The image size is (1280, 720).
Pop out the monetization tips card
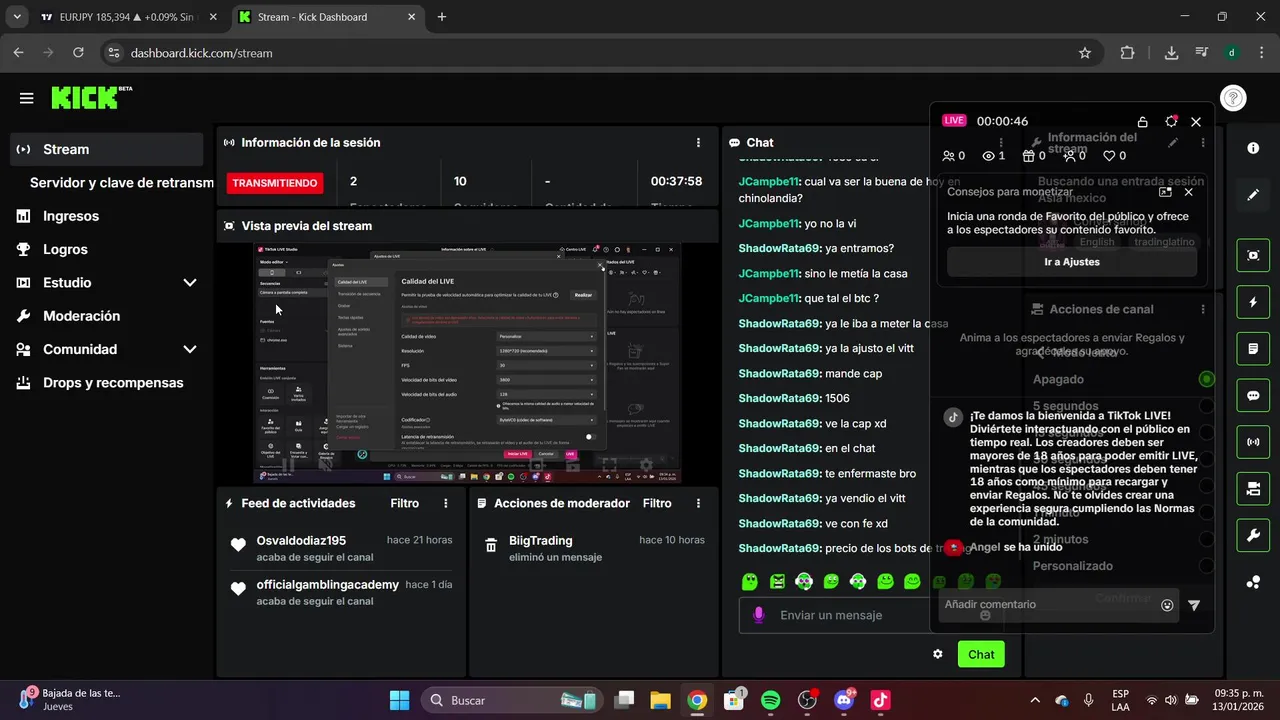click(x=1165, y=192)
